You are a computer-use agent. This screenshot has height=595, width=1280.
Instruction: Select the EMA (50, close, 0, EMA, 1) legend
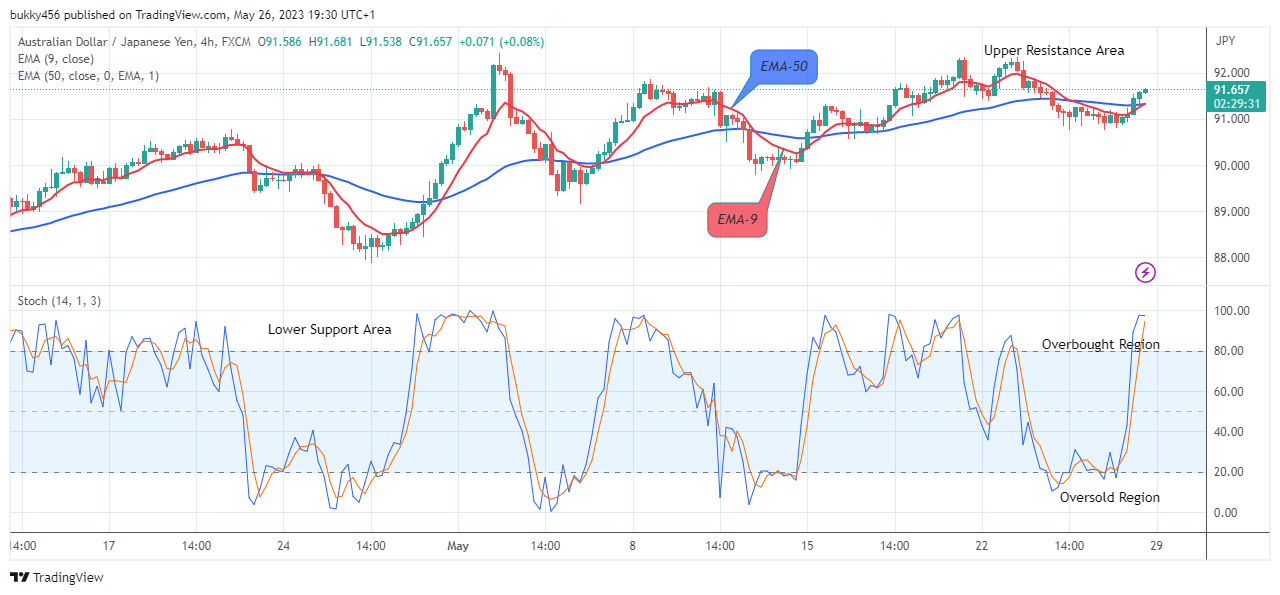[87, 75]
